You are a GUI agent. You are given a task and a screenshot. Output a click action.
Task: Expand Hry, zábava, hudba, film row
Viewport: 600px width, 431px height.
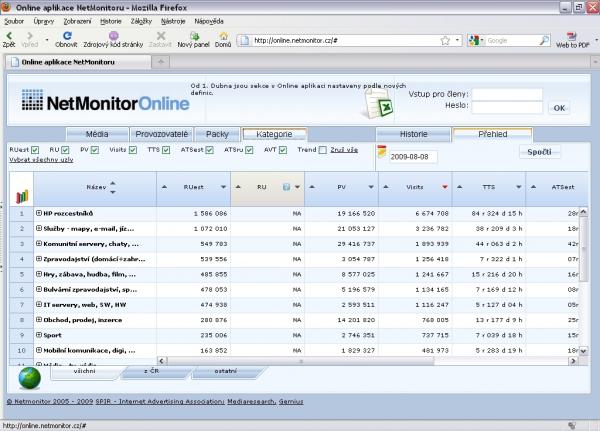pyautogui.click(x=39, y=274)
